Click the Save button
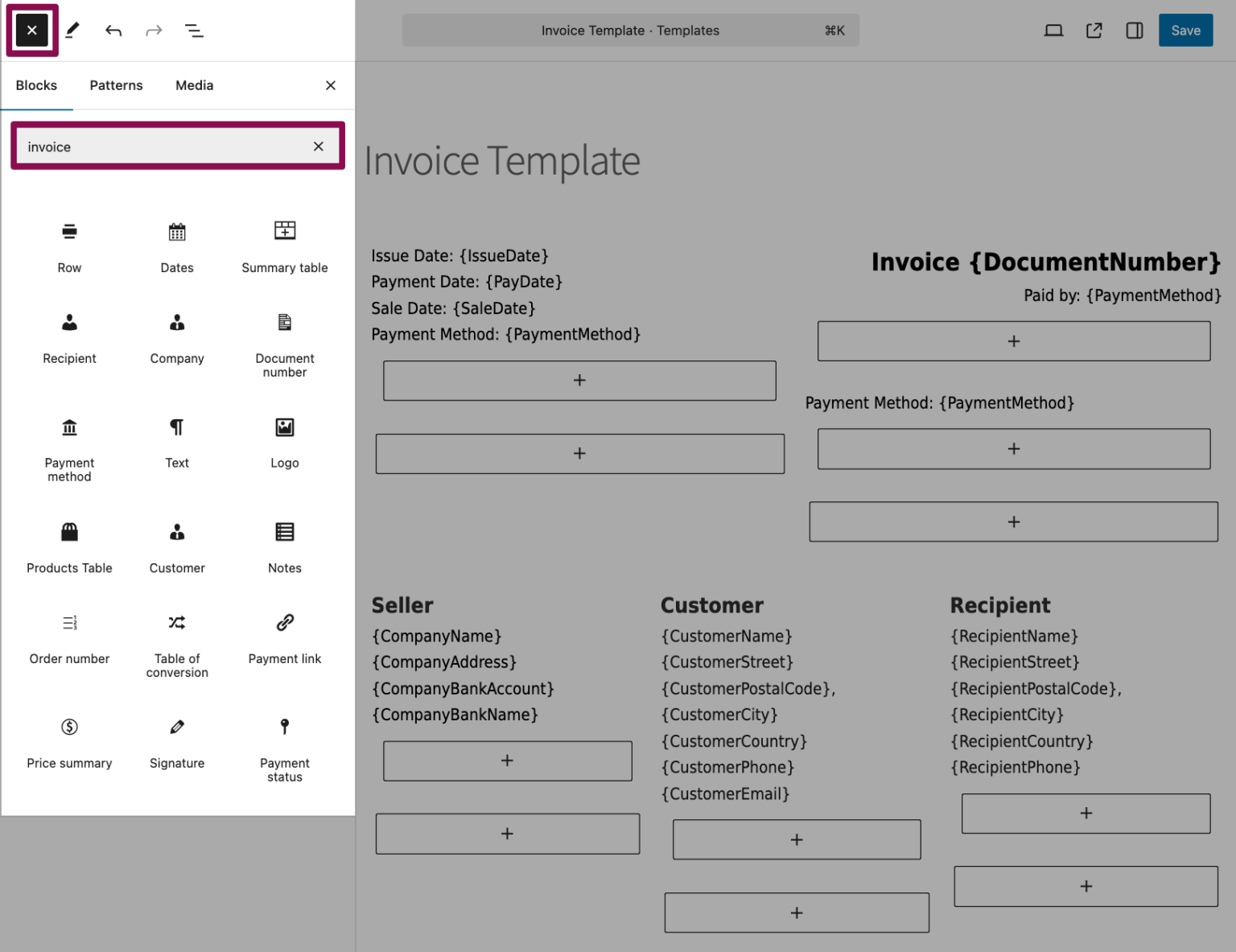The width and height of the screenshot is (1236, 952). [x=1185, y=30]
